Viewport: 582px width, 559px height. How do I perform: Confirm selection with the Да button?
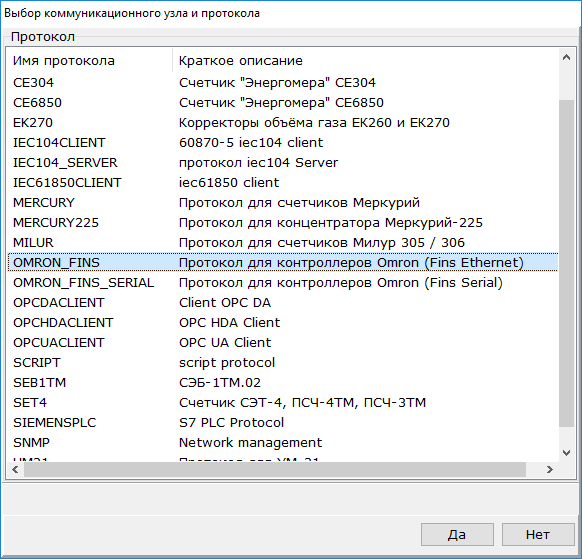(x=457, y=535)
